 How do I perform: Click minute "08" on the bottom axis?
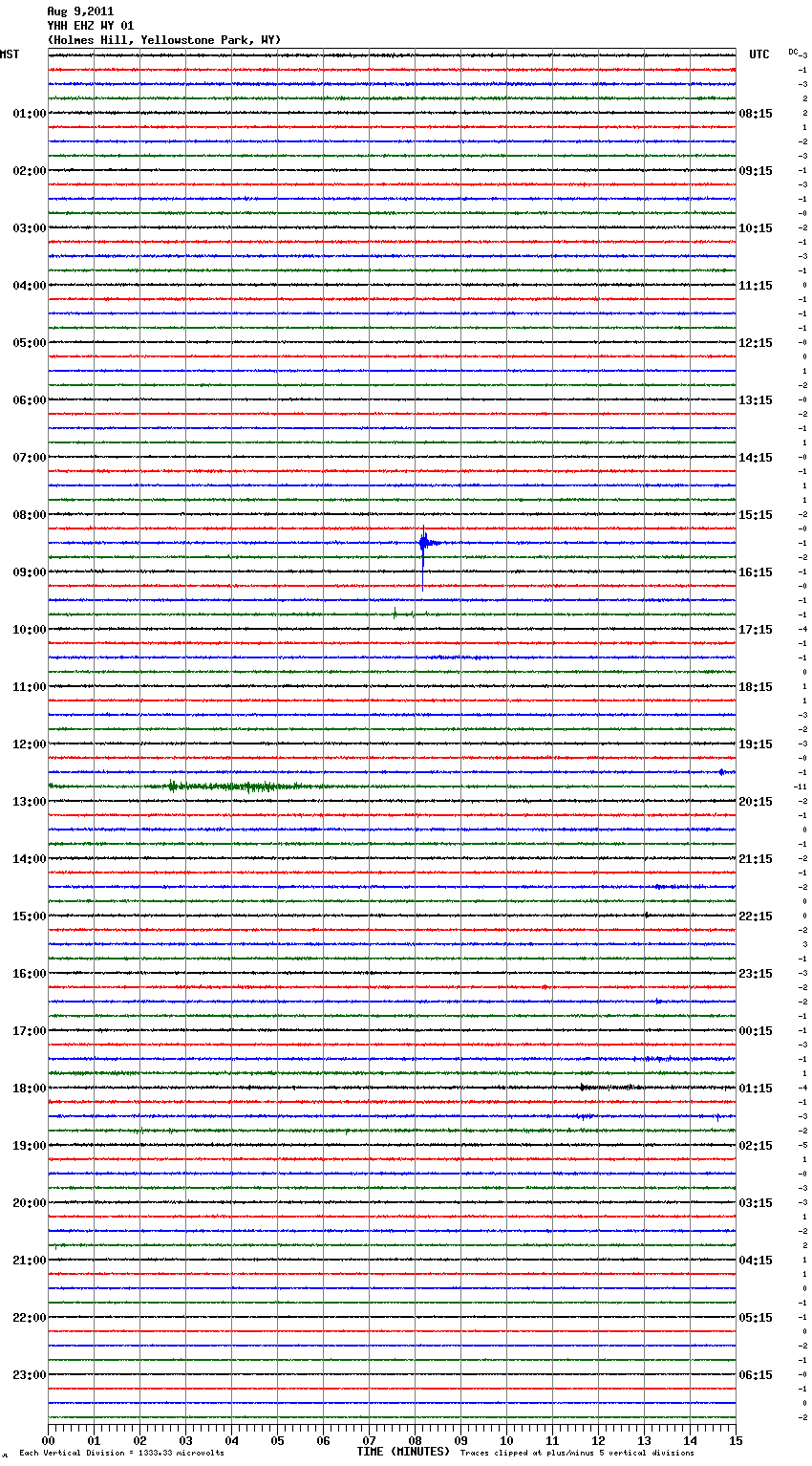[x=415, y=1440]
